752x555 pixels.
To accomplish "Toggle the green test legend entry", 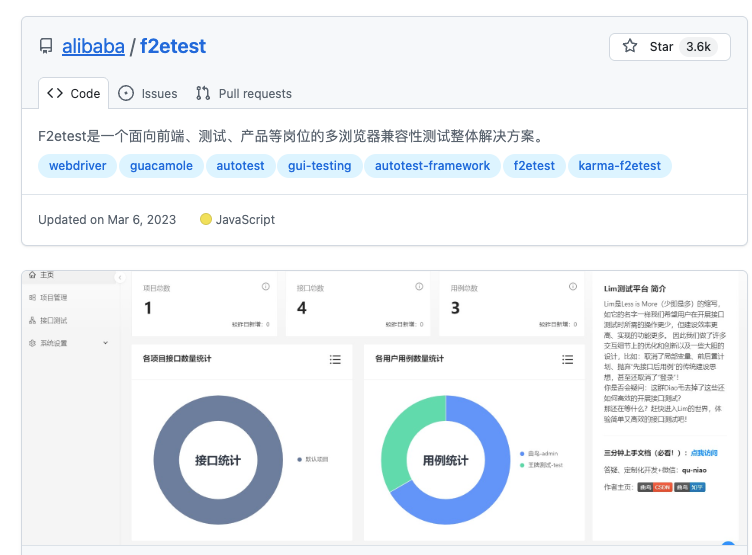I will coord(541,465).
